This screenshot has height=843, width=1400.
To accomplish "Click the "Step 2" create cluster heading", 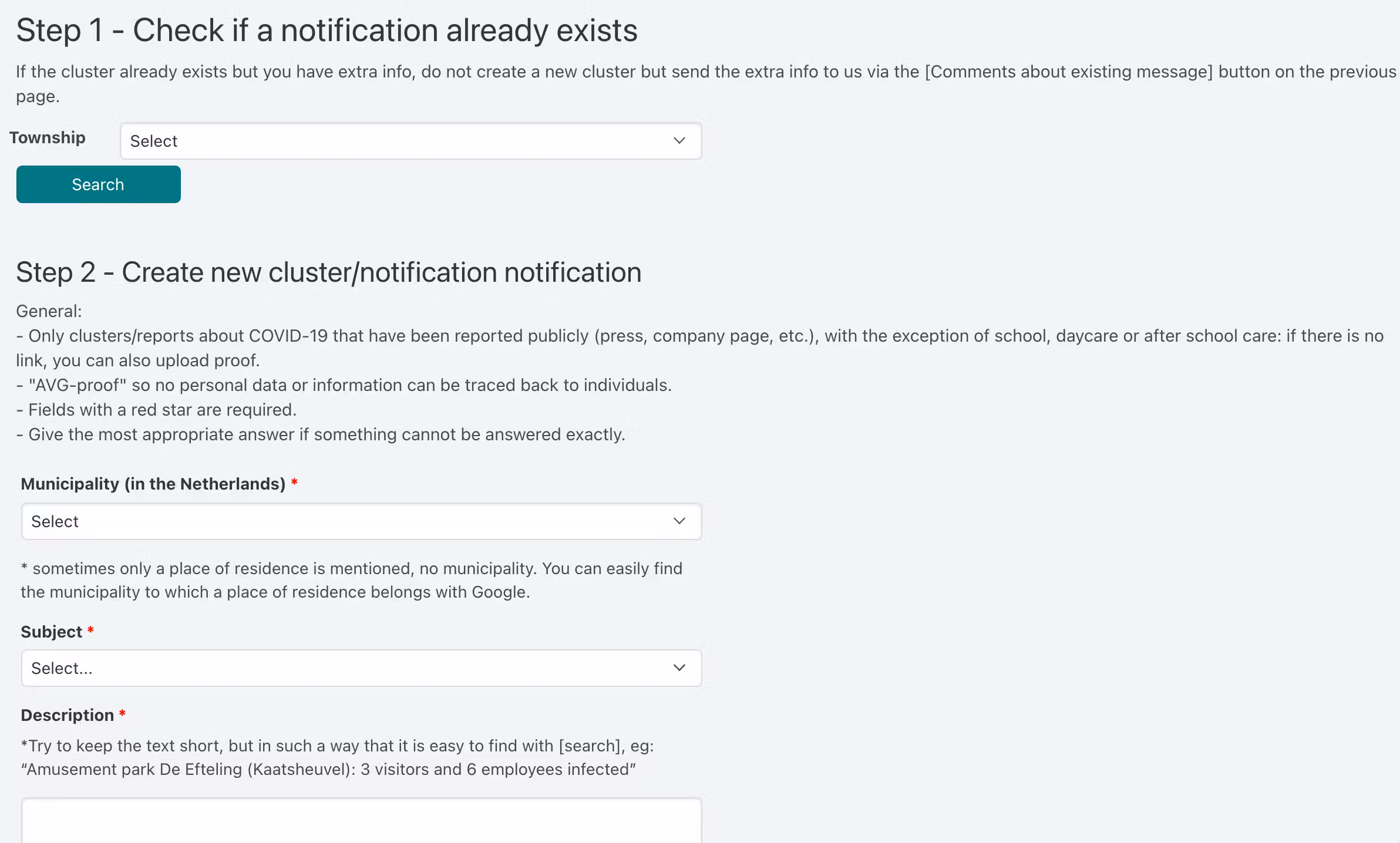I will click(328, 272).
